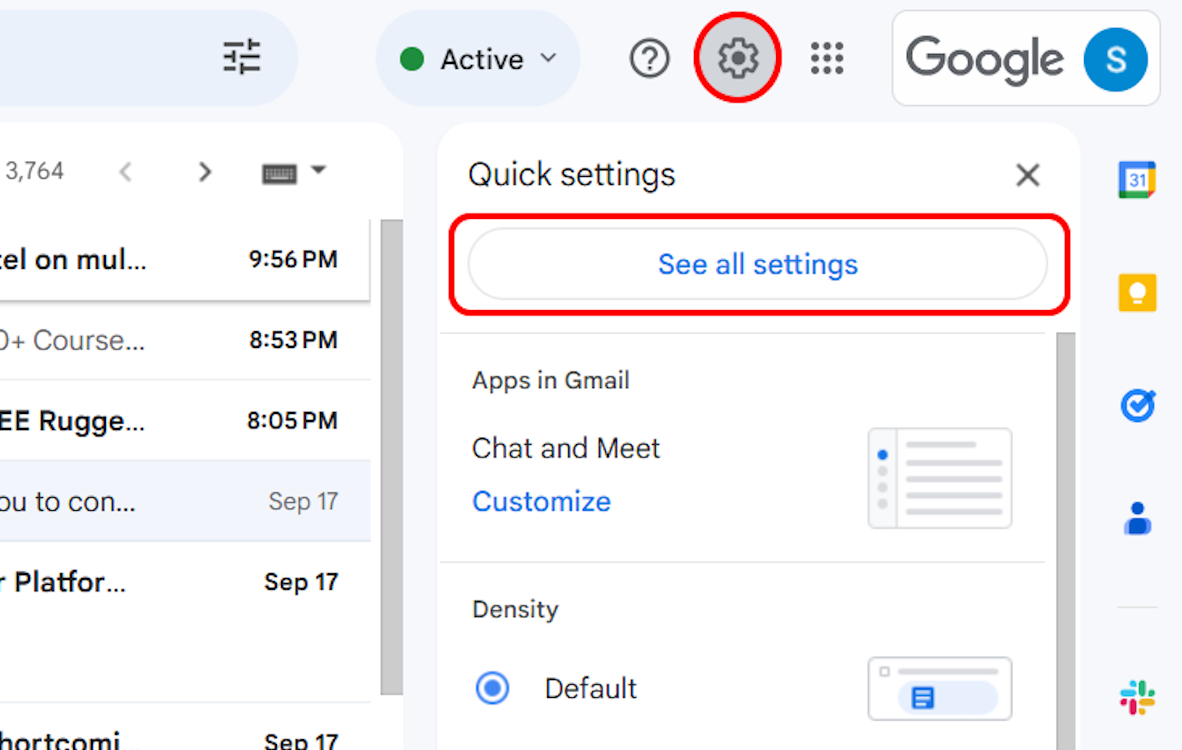Go to the newer emails page

pyautogui.click(x=126, y=172)
